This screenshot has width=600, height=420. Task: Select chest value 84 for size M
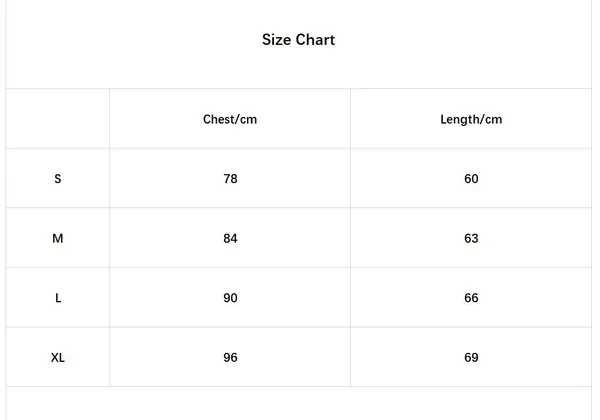[x=230, y=238]
